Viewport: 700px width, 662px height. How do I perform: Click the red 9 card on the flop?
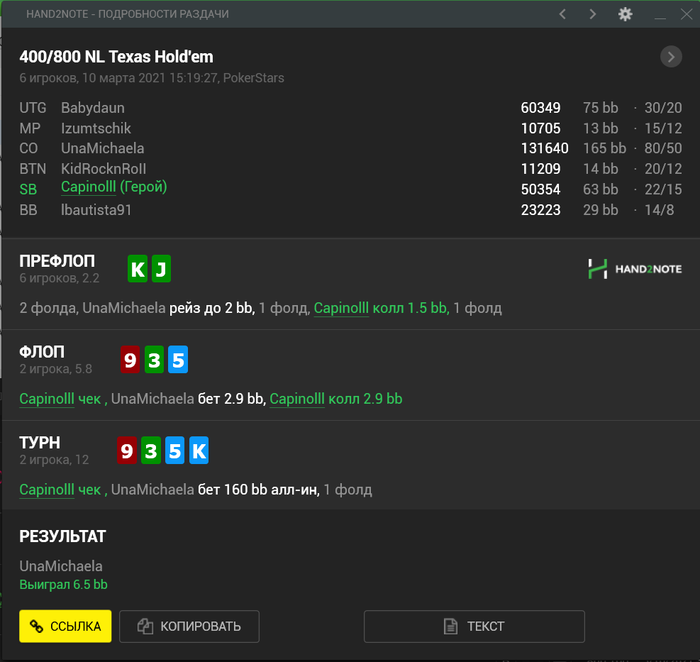tap(130, 359)
